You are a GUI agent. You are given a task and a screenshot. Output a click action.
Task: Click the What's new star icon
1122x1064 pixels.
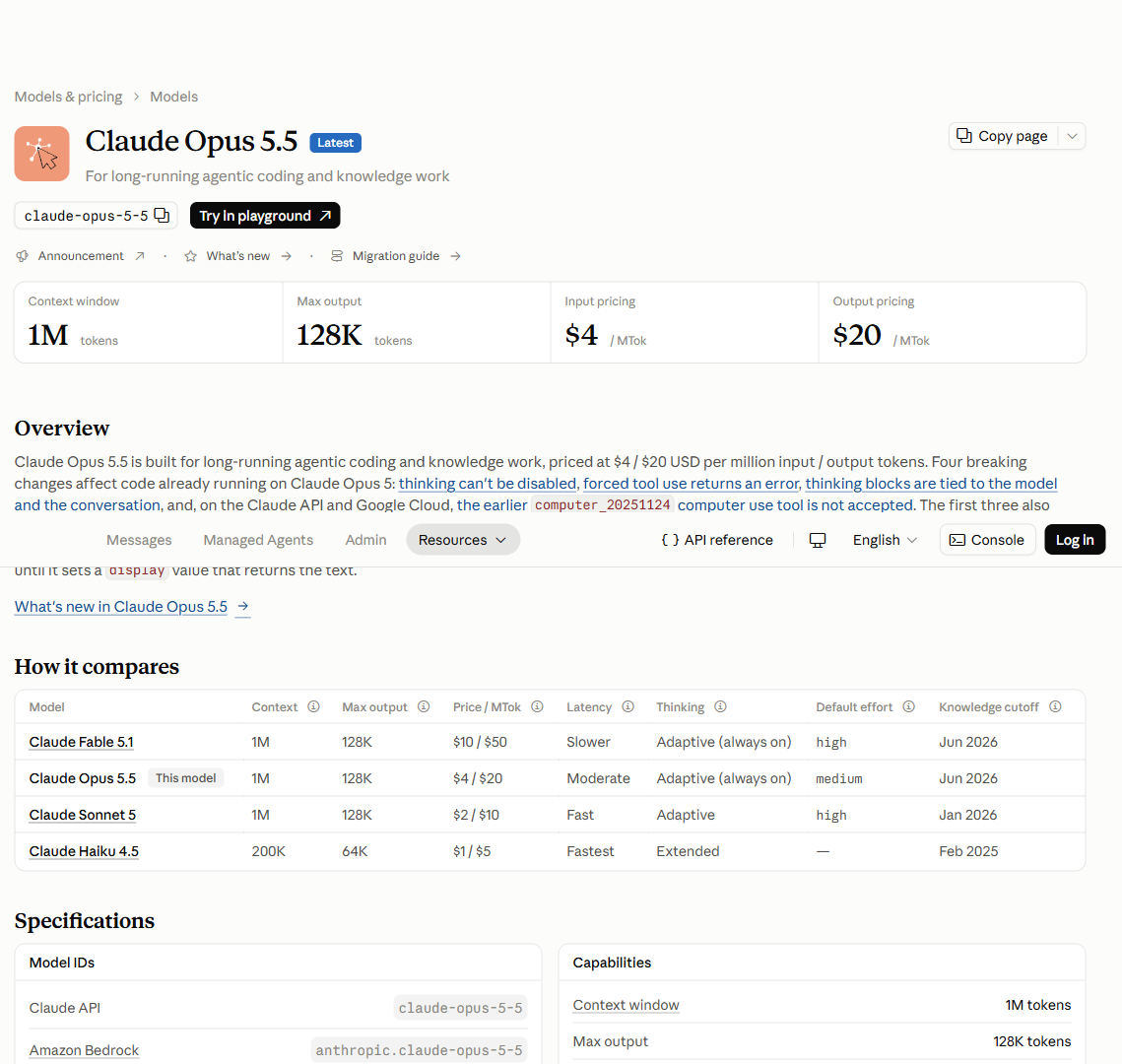190,256
